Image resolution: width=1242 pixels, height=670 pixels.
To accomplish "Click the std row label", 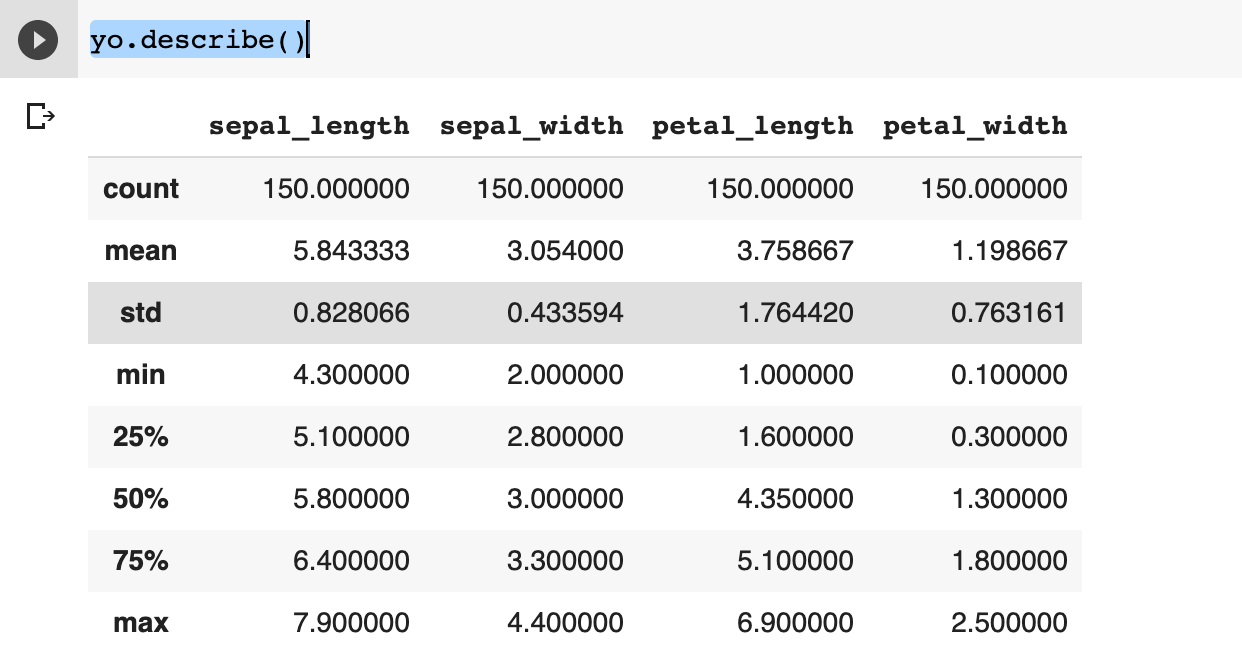I will [141, 313].
